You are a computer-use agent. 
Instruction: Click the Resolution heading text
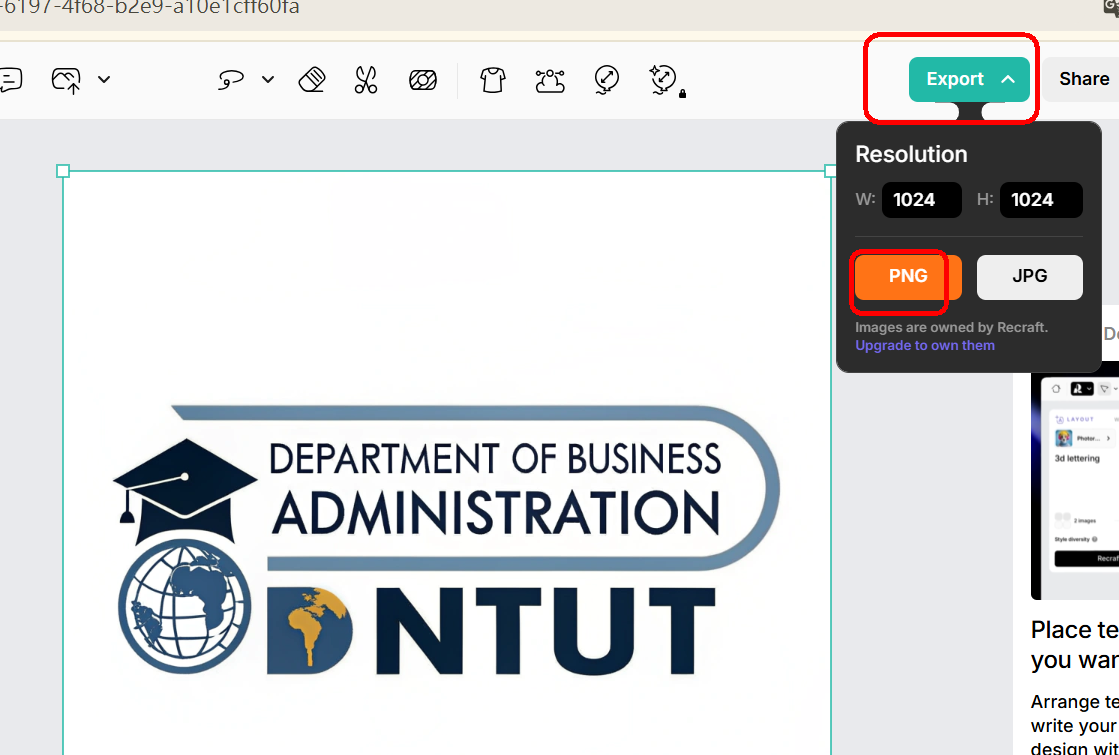911,154
